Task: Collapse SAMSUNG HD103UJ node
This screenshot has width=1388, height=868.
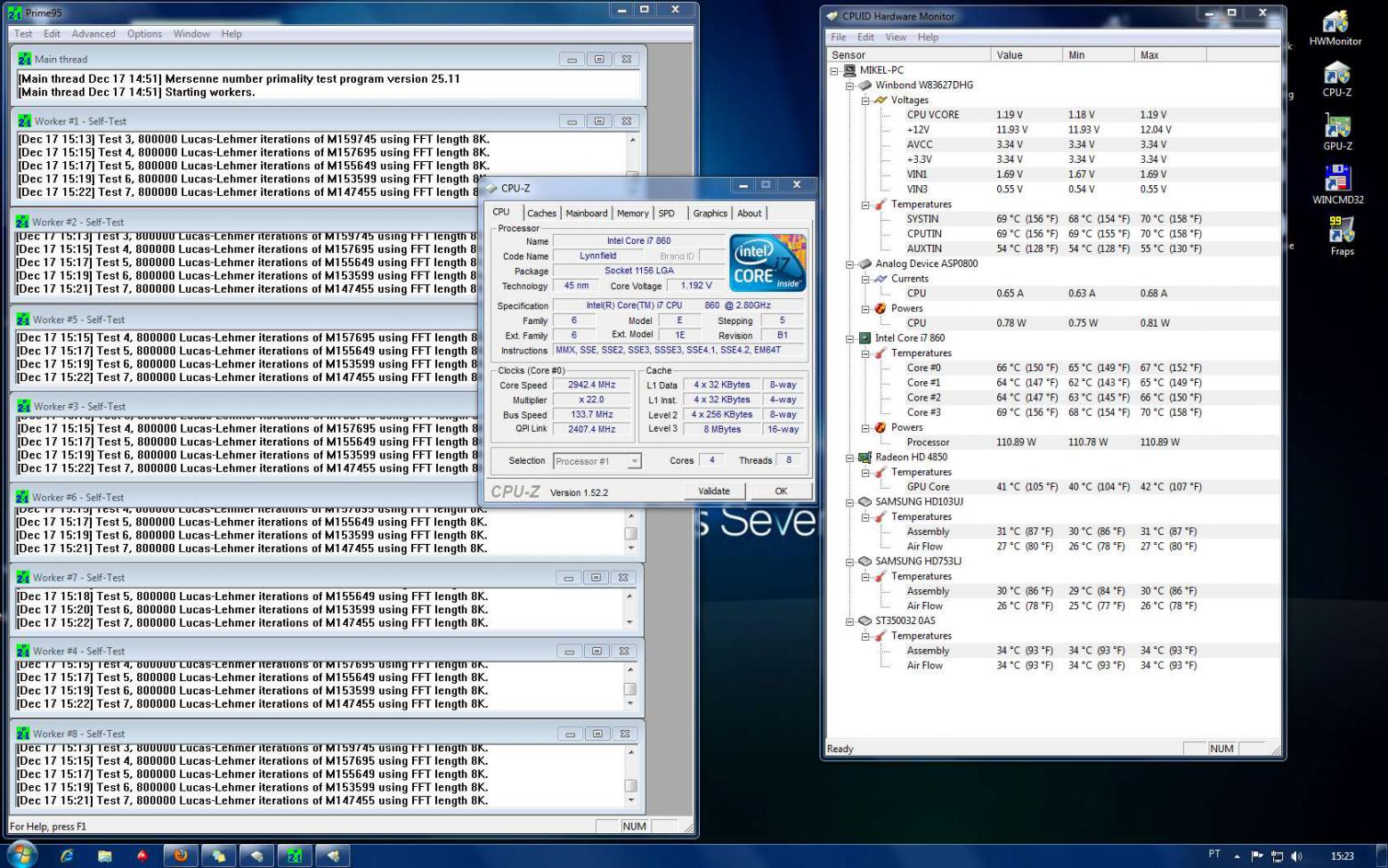Action: click(x=849, y=501)
